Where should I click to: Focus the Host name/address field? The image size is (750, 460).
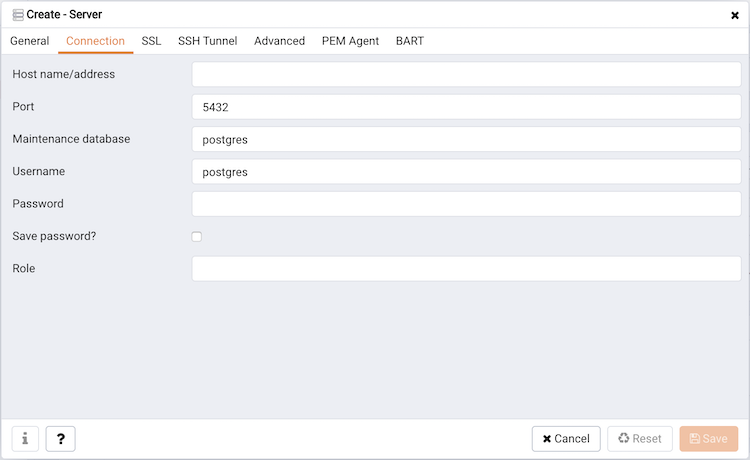466,74
